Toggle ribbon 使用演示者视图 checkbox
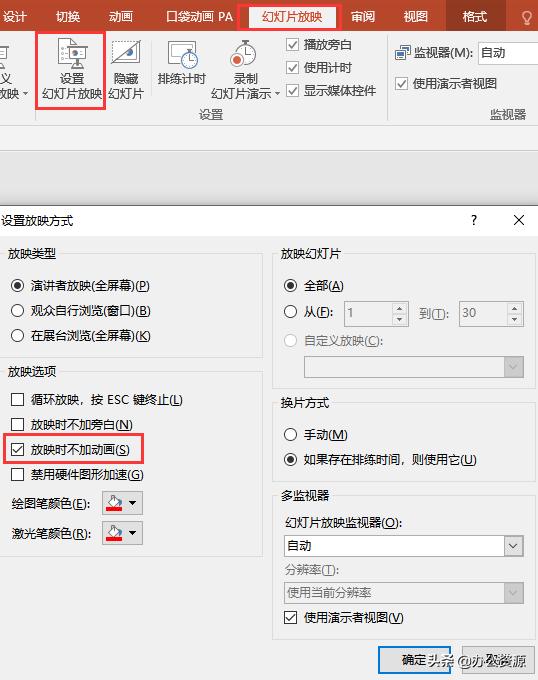Viewport: 538px width, 680px height. [401, 83]
